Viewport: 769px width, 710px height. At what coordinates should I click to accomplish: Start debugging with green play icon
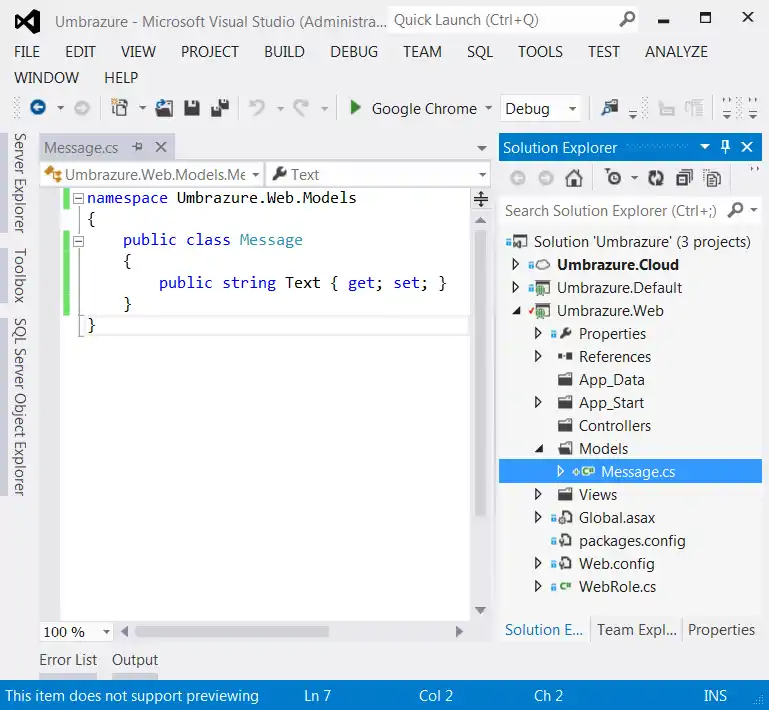point(355,107)
